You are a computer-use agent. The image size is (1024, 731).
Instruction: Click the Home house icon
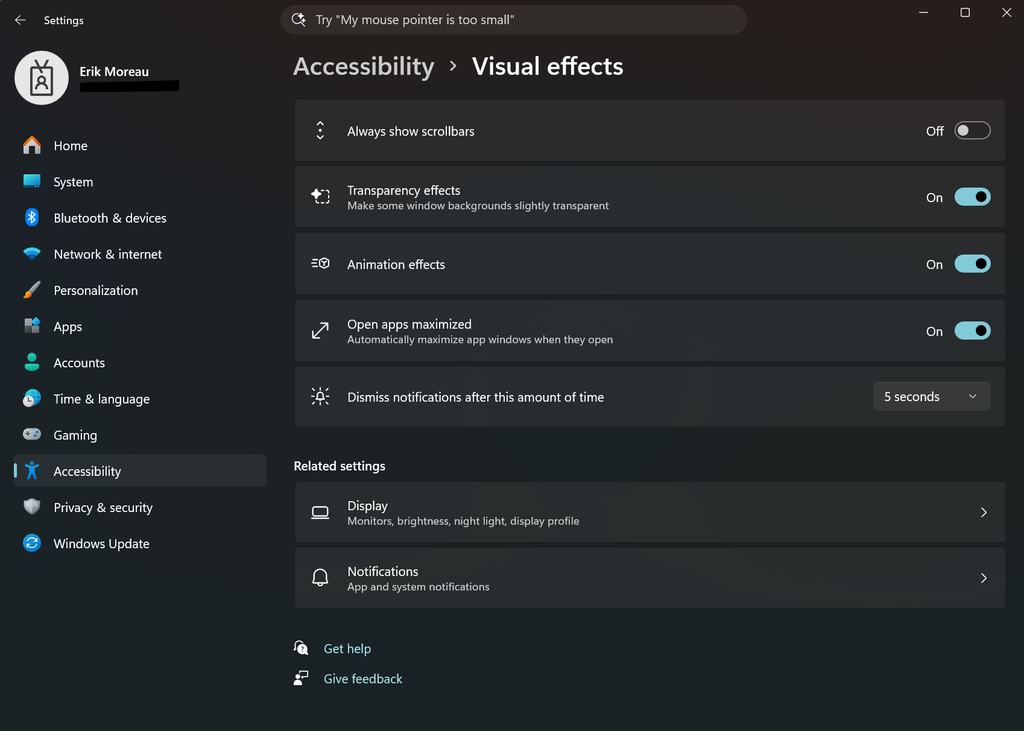(x=31, y=145)
